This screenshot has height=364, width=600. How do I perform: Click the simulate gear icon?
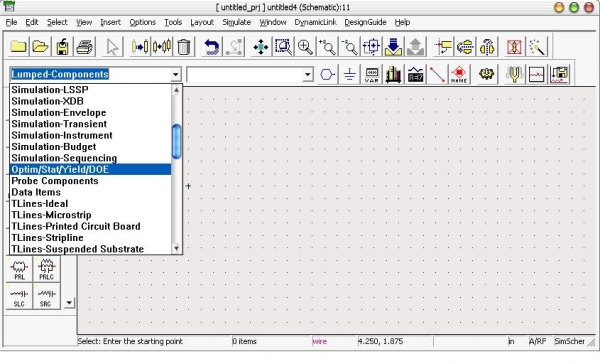pos(486,74)
